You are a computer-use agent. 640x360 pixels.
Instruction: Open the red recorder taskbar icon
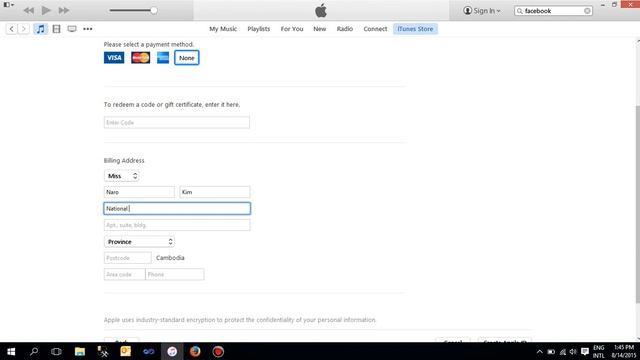pyautogui.click(x=218, y=351)
